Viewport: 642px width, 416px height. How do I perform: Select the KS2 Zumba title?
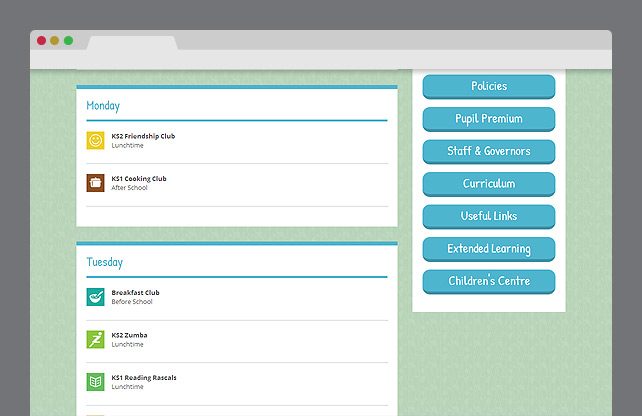click(x=128, y=335)
